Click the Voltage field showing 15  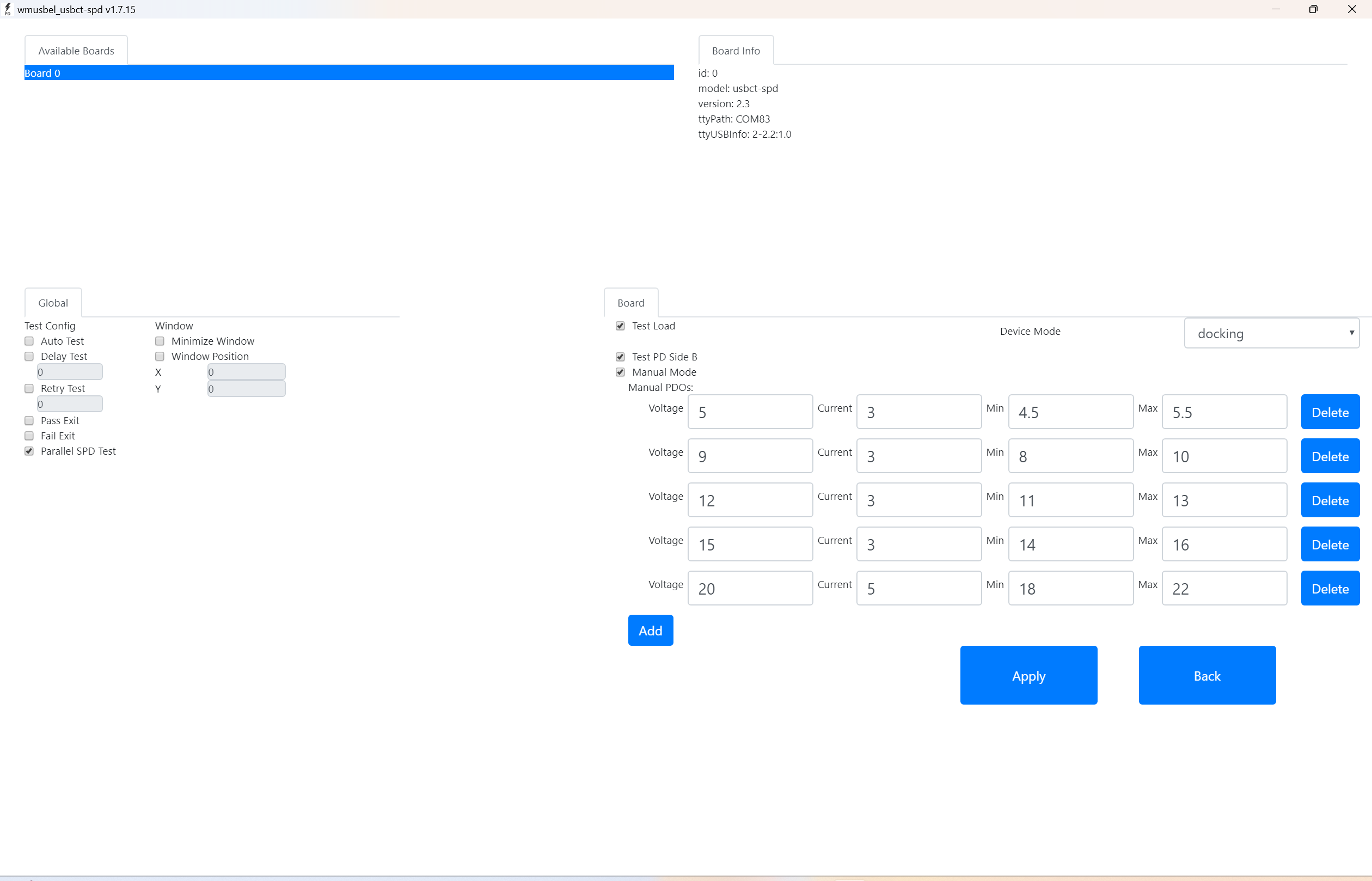pyautogui.click(x=750, y=544)
